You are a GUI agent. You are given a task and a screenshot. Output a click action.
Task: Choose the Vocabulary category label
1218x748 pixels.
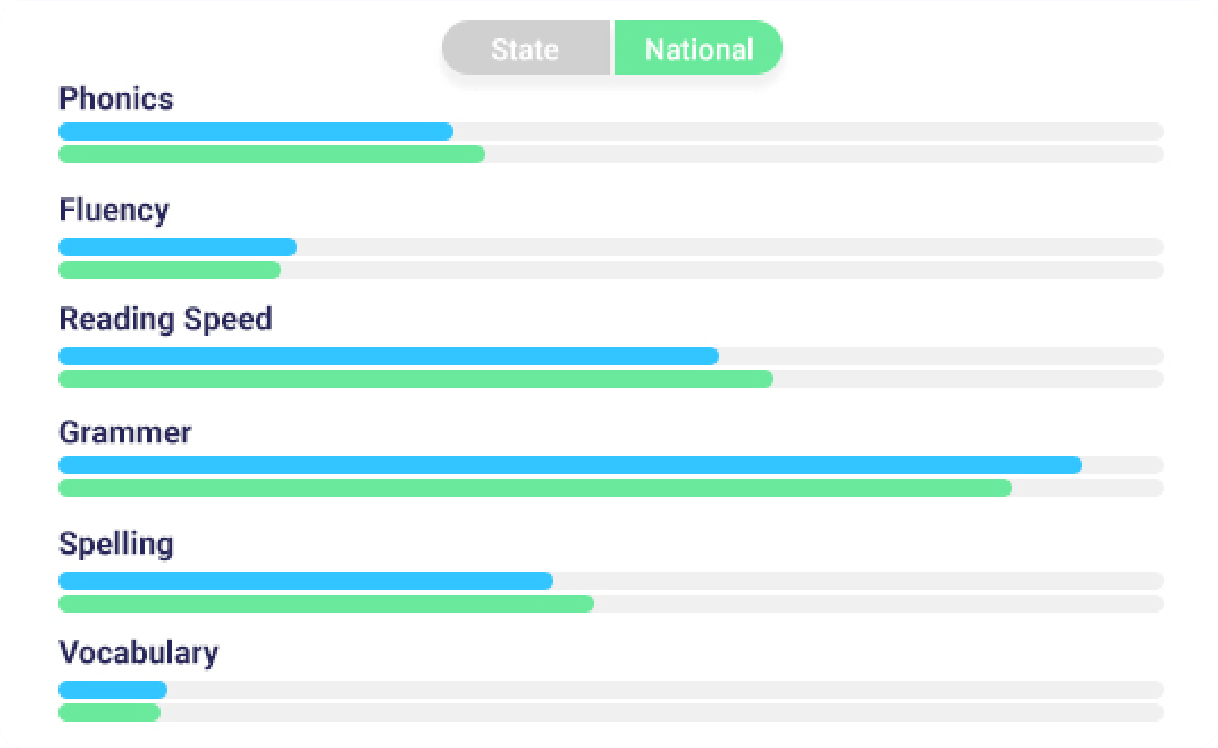tap(139, 653)
